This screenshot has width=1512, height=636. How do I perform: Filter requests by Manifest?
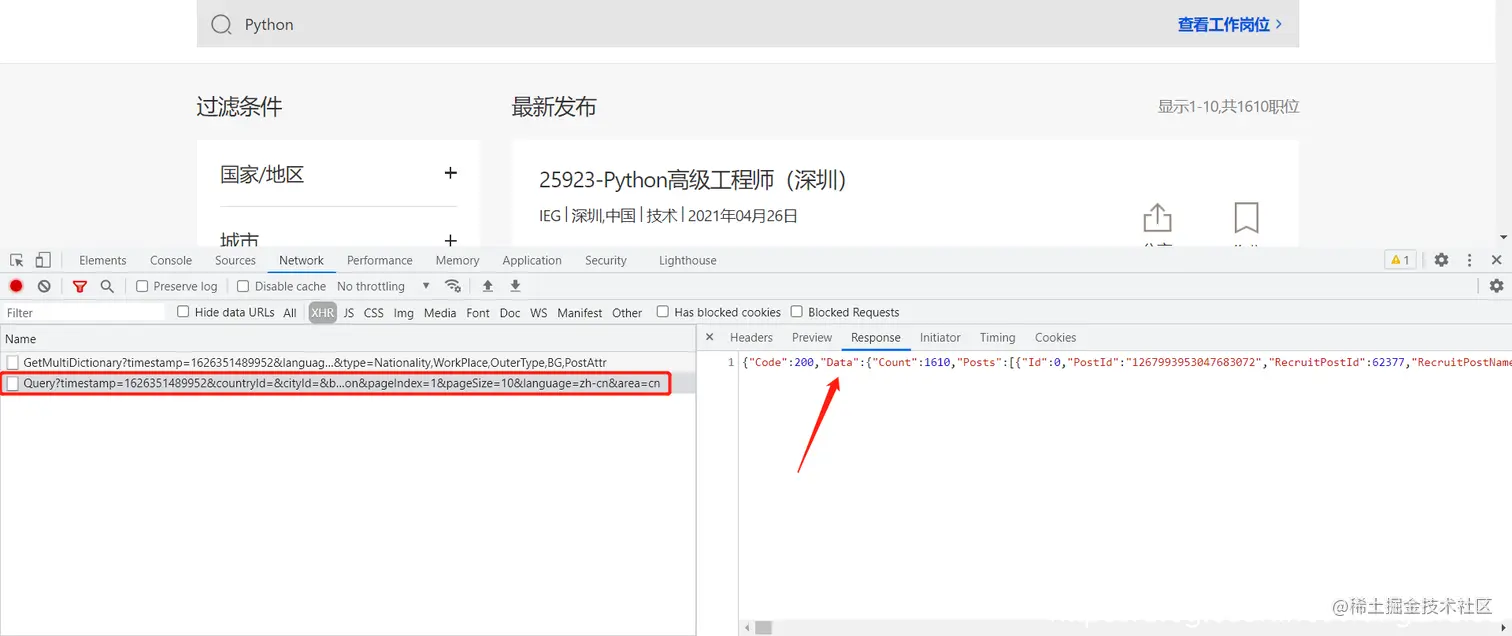click(580, 313)
